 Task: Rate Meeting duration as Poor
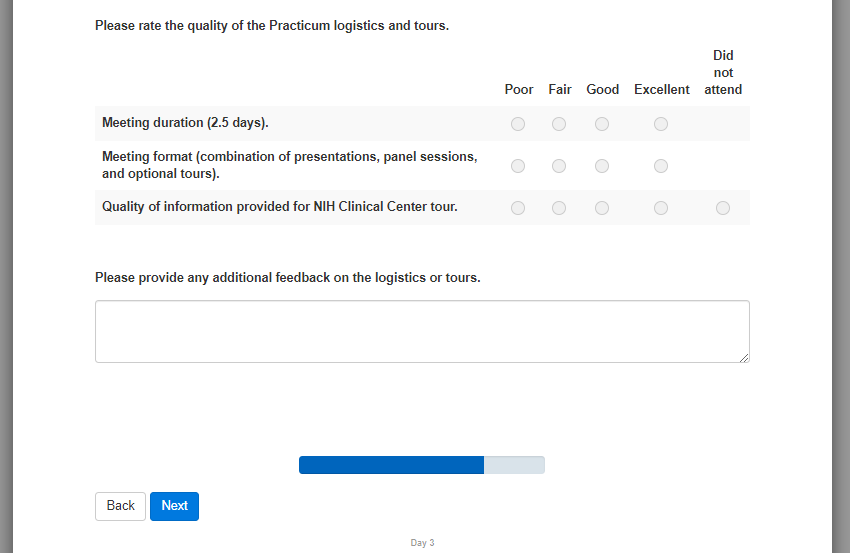click(x=518, y=124)
